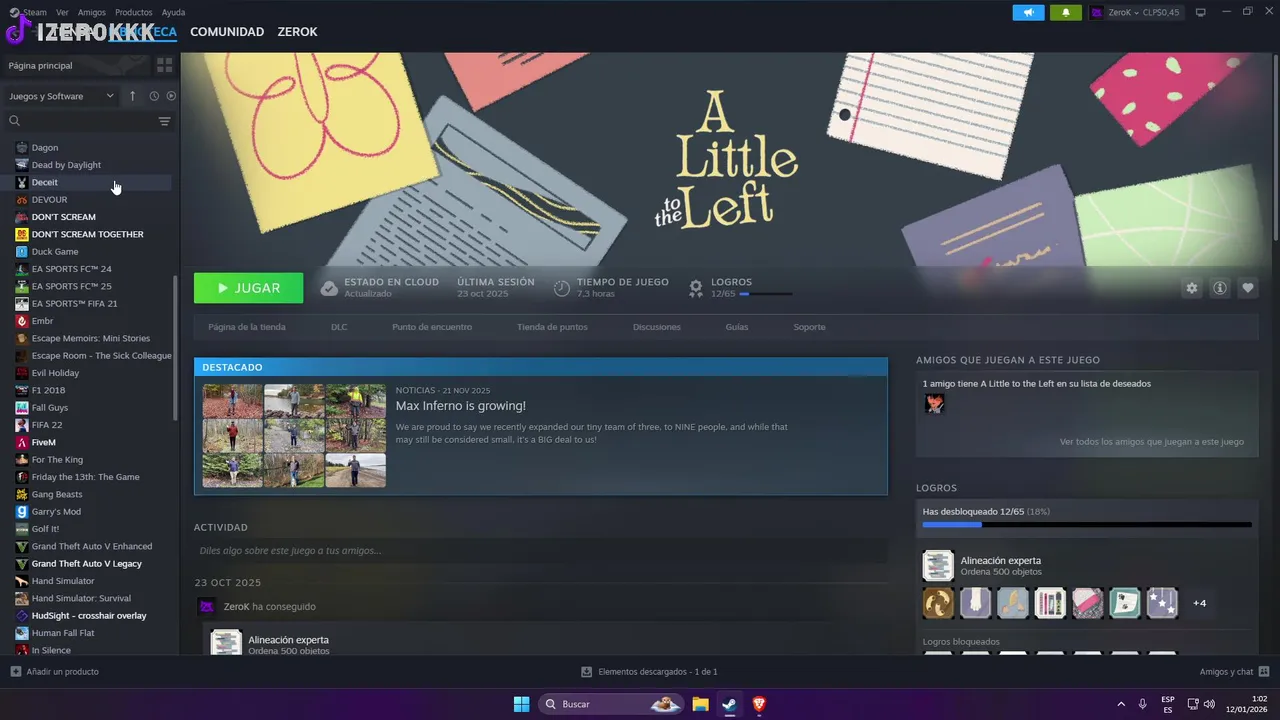Click friend avatar in wishlist section

click(934, 403)
